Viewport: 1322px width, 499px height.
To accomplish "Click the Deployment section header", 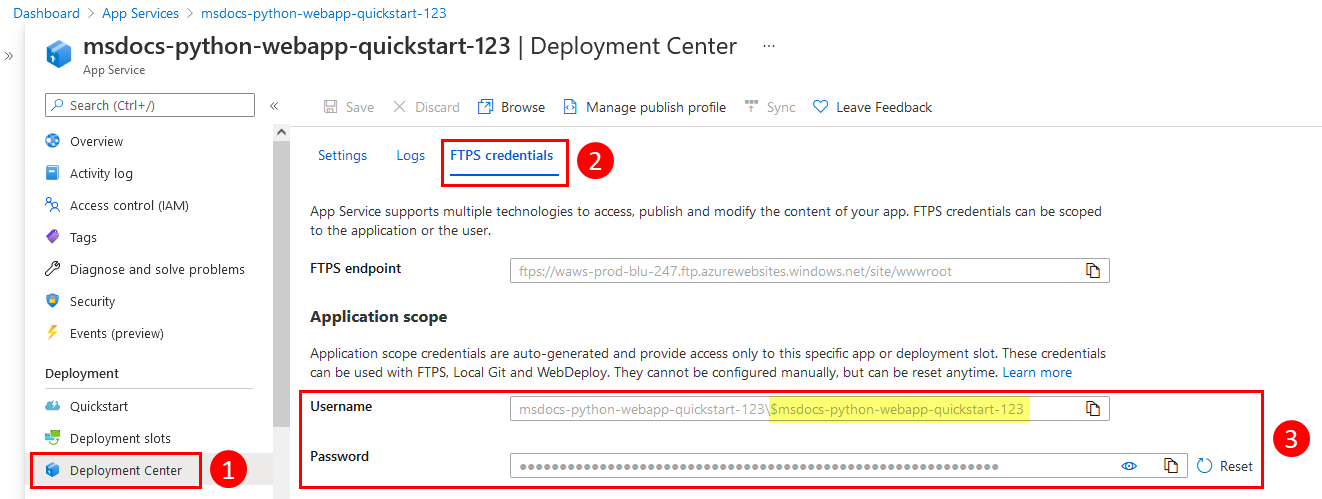I will pyautogui.click(x=82, y=373).
